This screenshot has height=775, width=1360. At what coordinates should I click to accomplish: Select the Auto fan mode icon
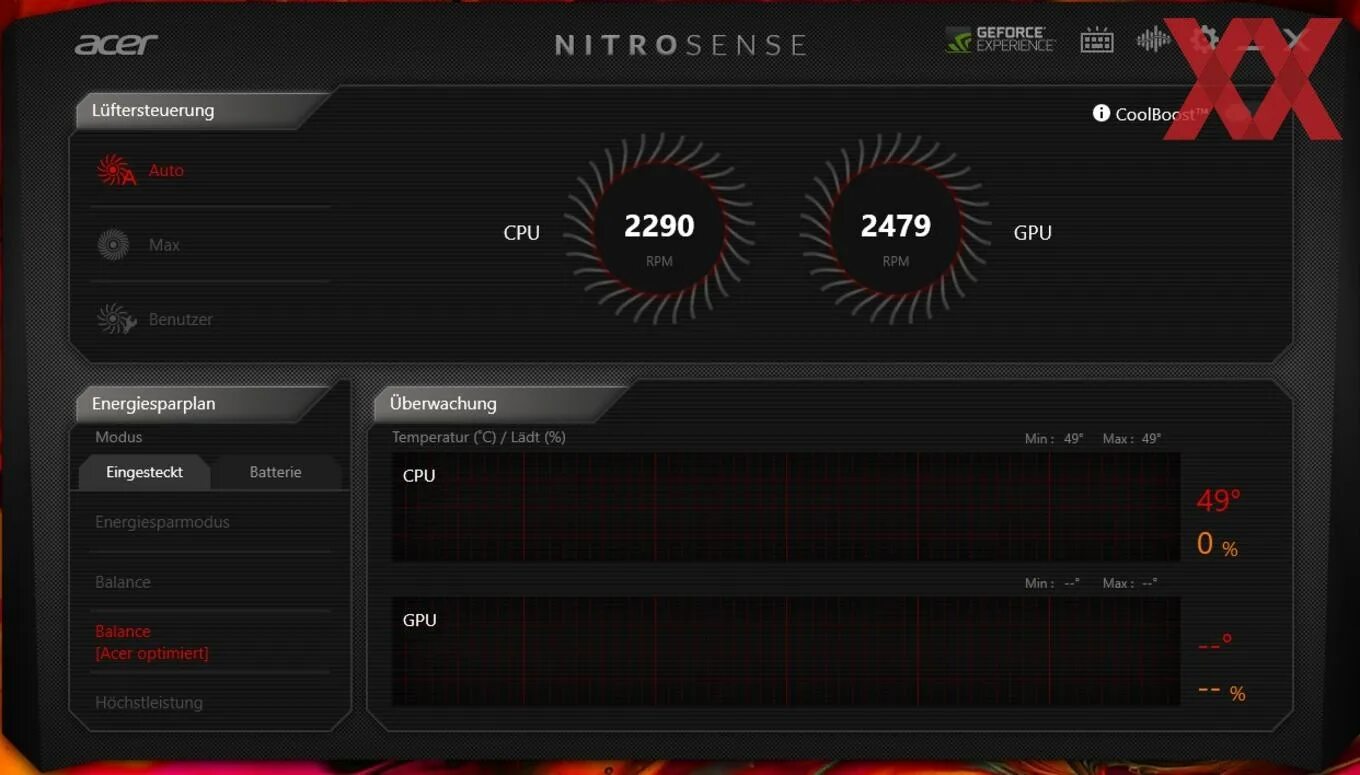[116, 170]
